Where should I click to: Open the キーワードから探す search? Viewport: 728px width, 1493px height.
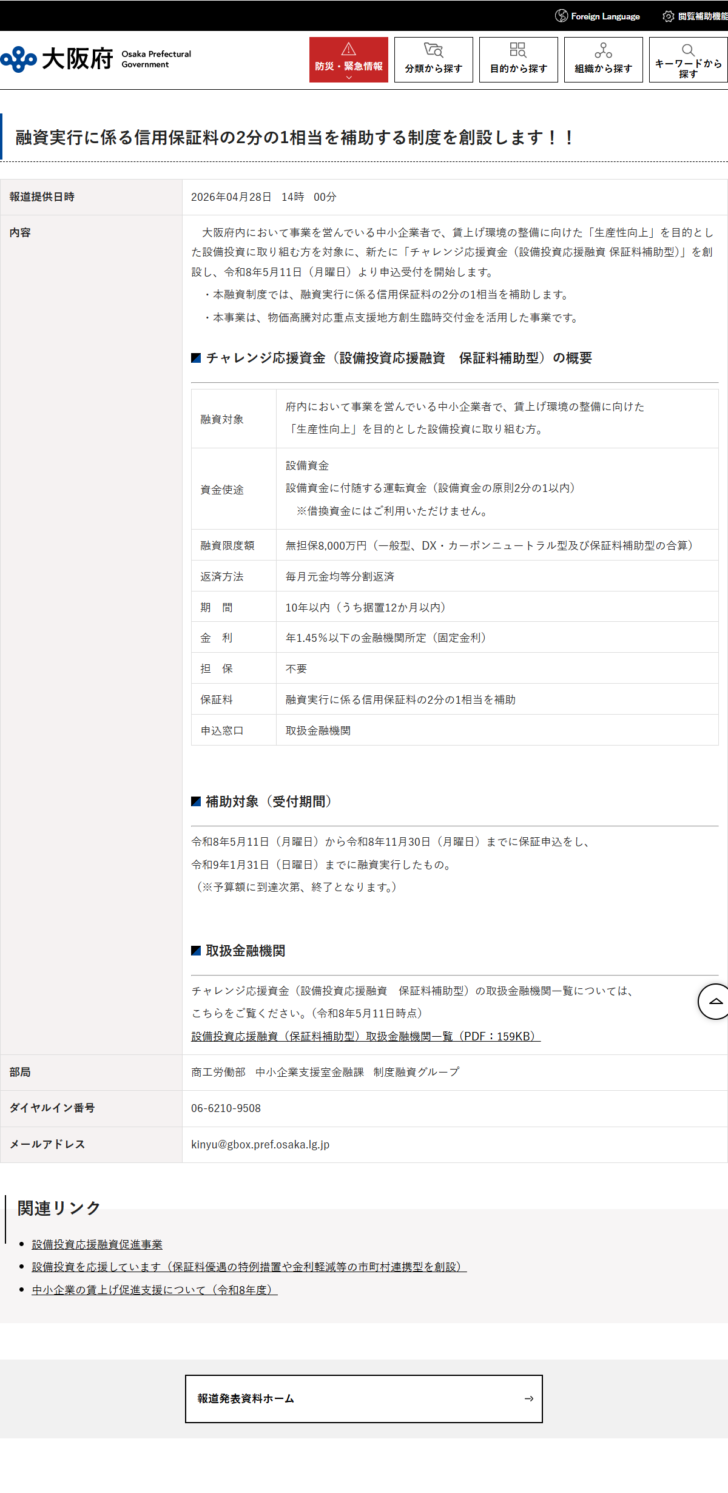[x=688, y=60]
